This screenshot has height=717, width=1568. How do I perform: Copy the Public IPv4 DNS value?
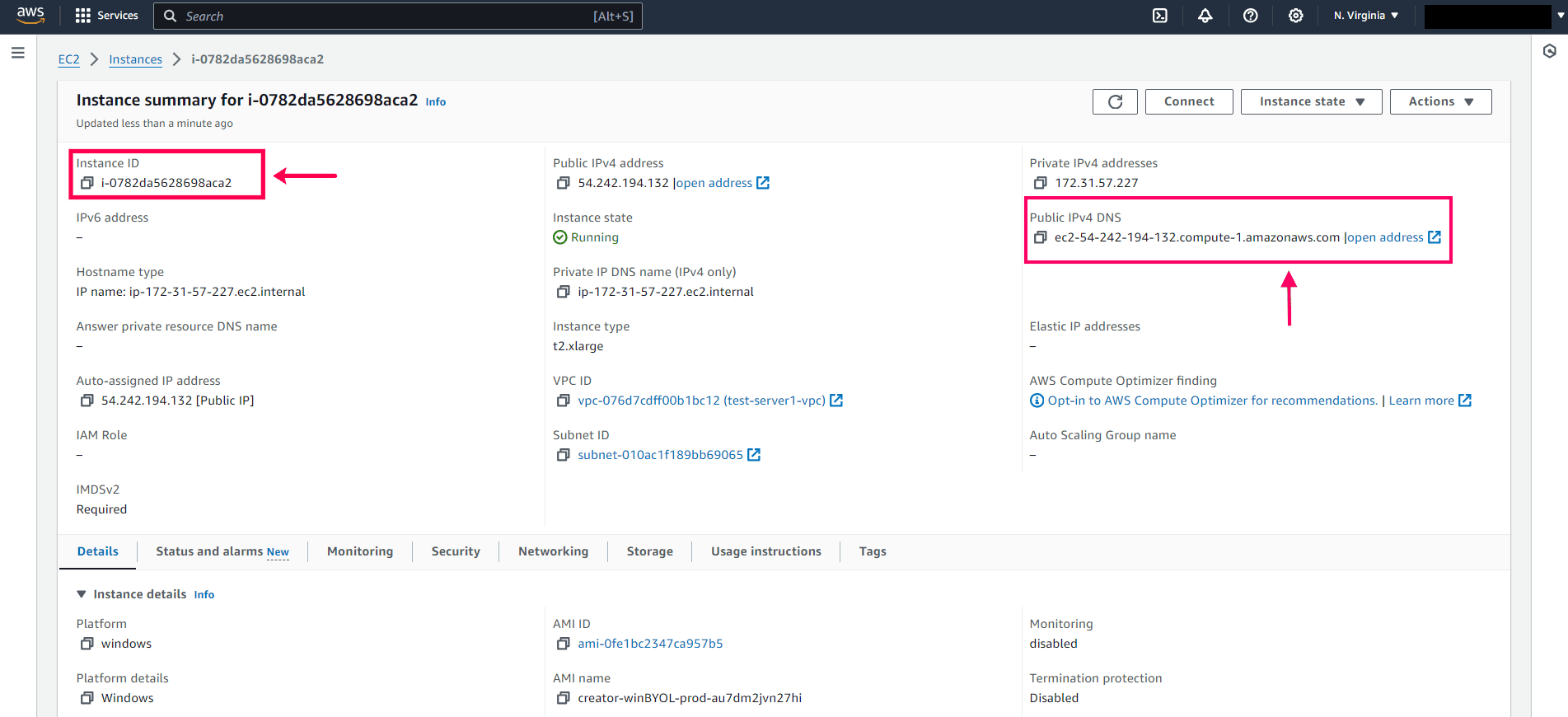1040,237
